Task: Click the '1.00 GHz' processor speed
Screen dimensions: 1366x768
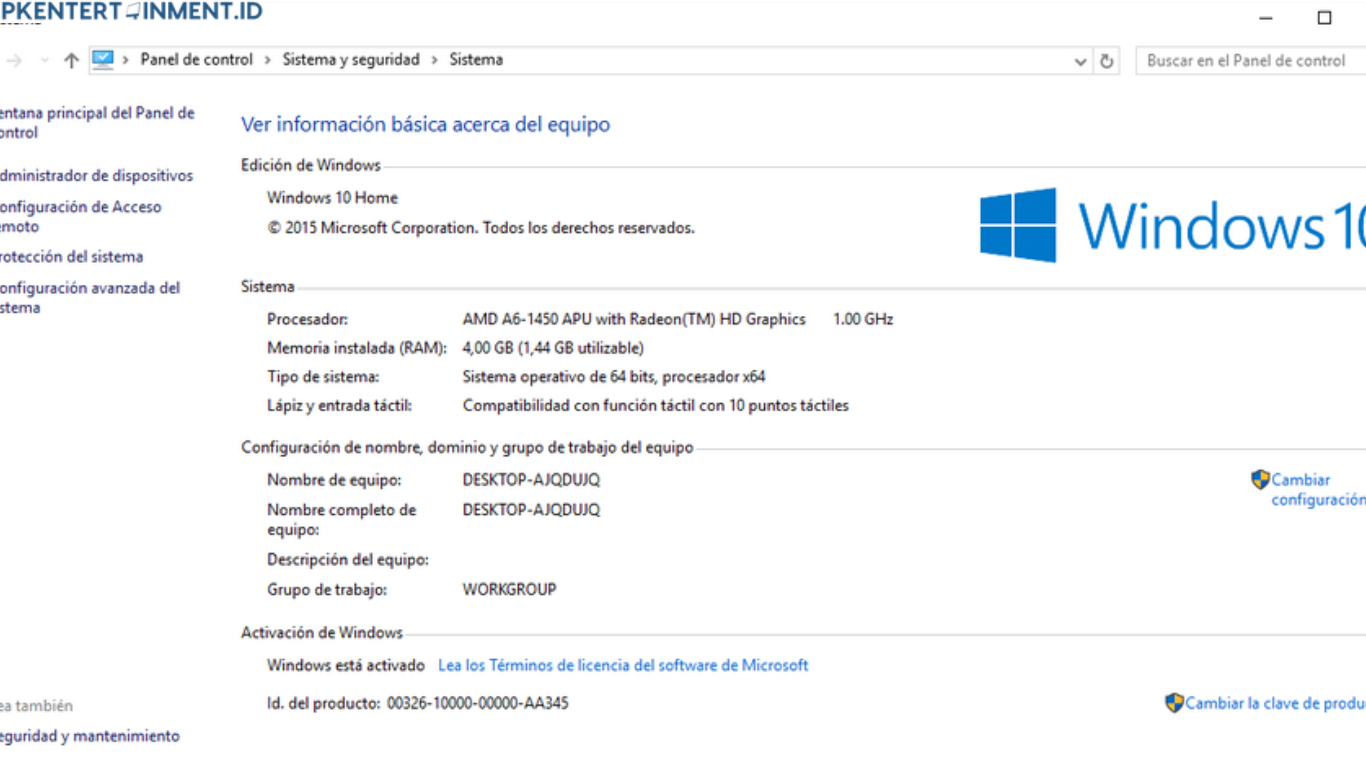Action: (x=863, y=320)
